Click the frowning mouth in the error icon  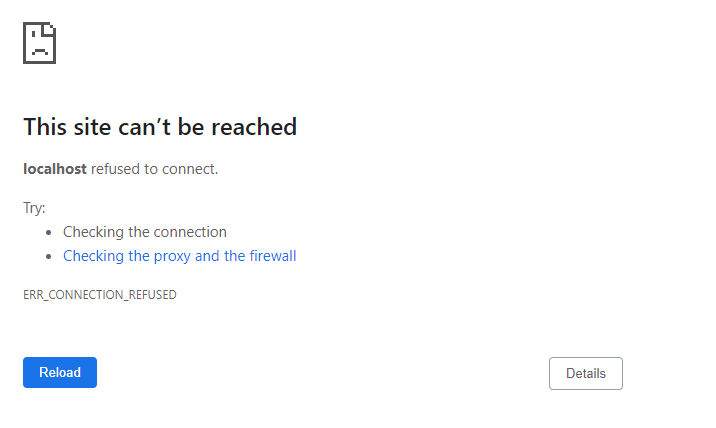(40, 51)
